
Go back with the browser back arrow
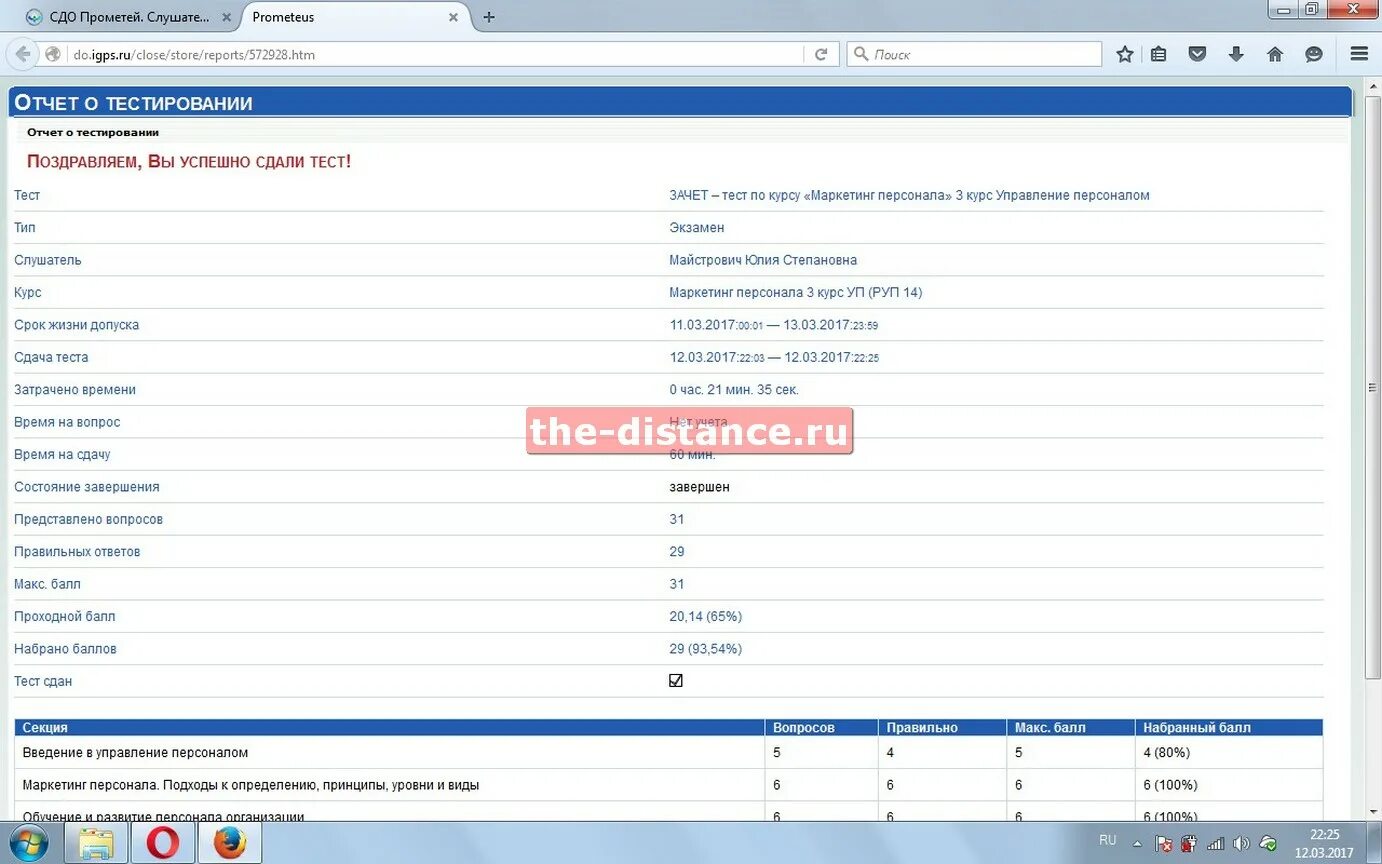[23, 55]
